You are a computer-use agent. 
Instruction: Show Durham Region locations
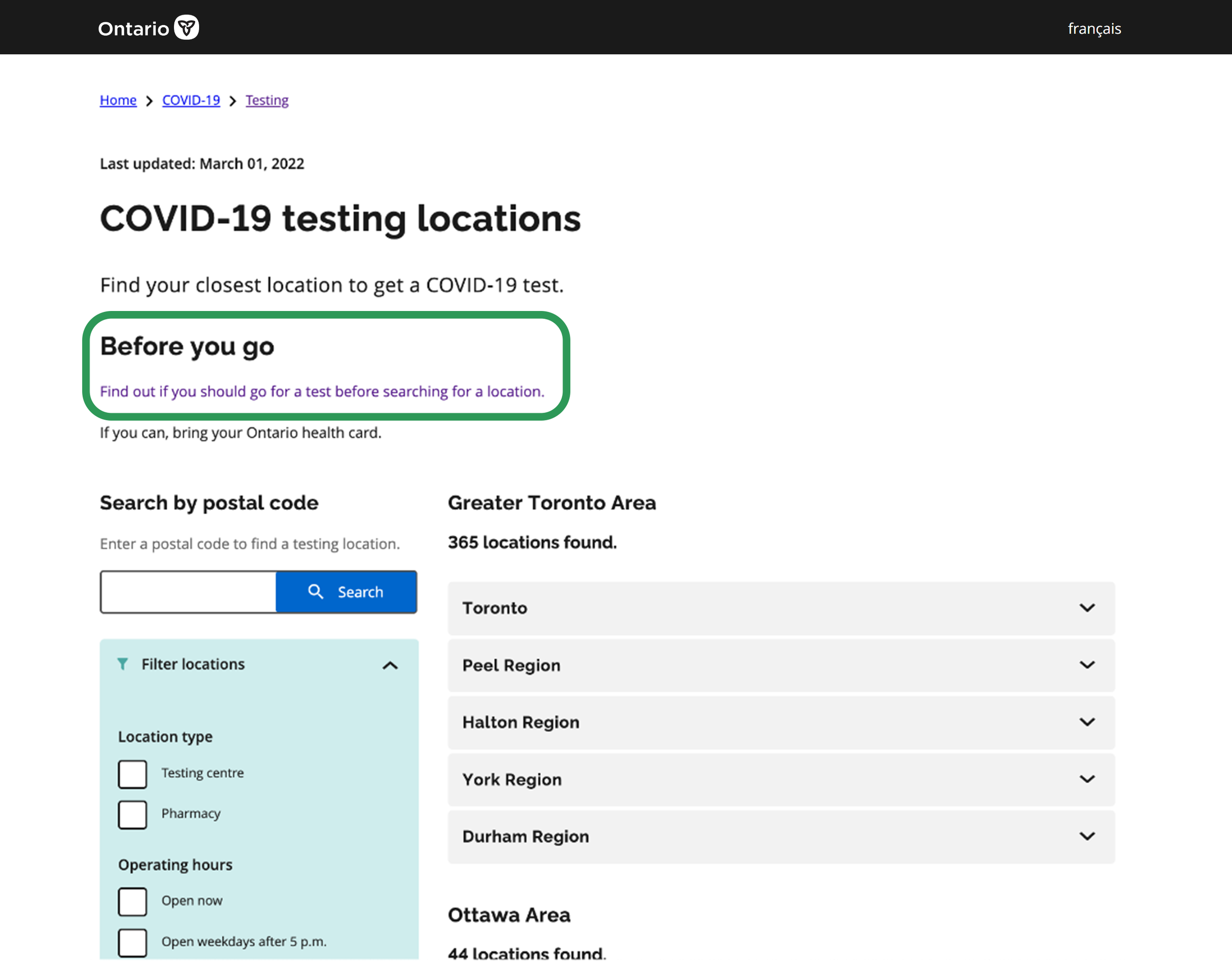point(781,836)
